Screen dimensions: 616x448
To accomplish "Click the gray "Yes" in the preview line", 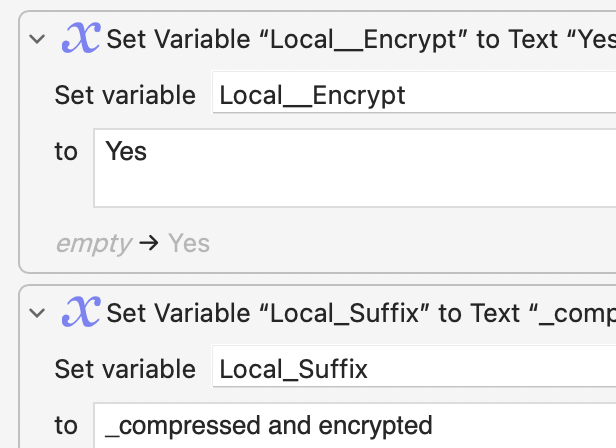I will pos(189,243).
